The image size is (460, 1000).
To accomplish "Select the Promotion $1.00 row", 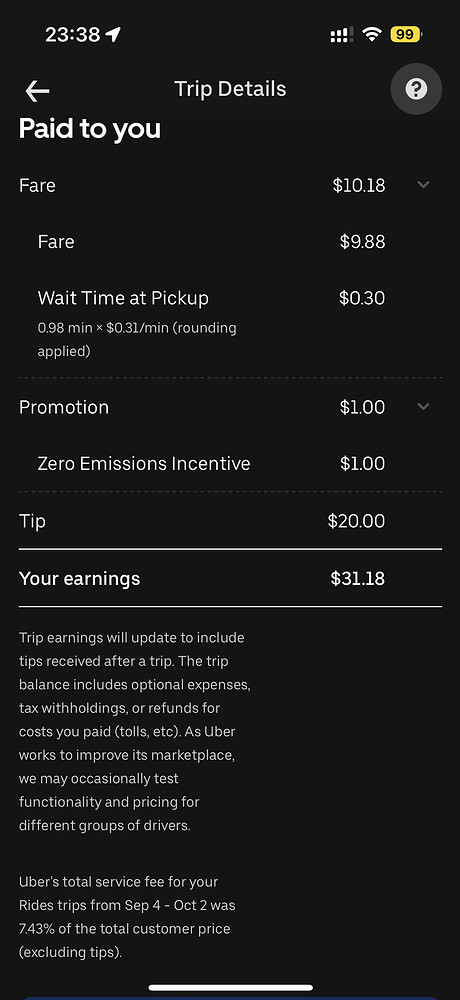I will coord(230,408).
